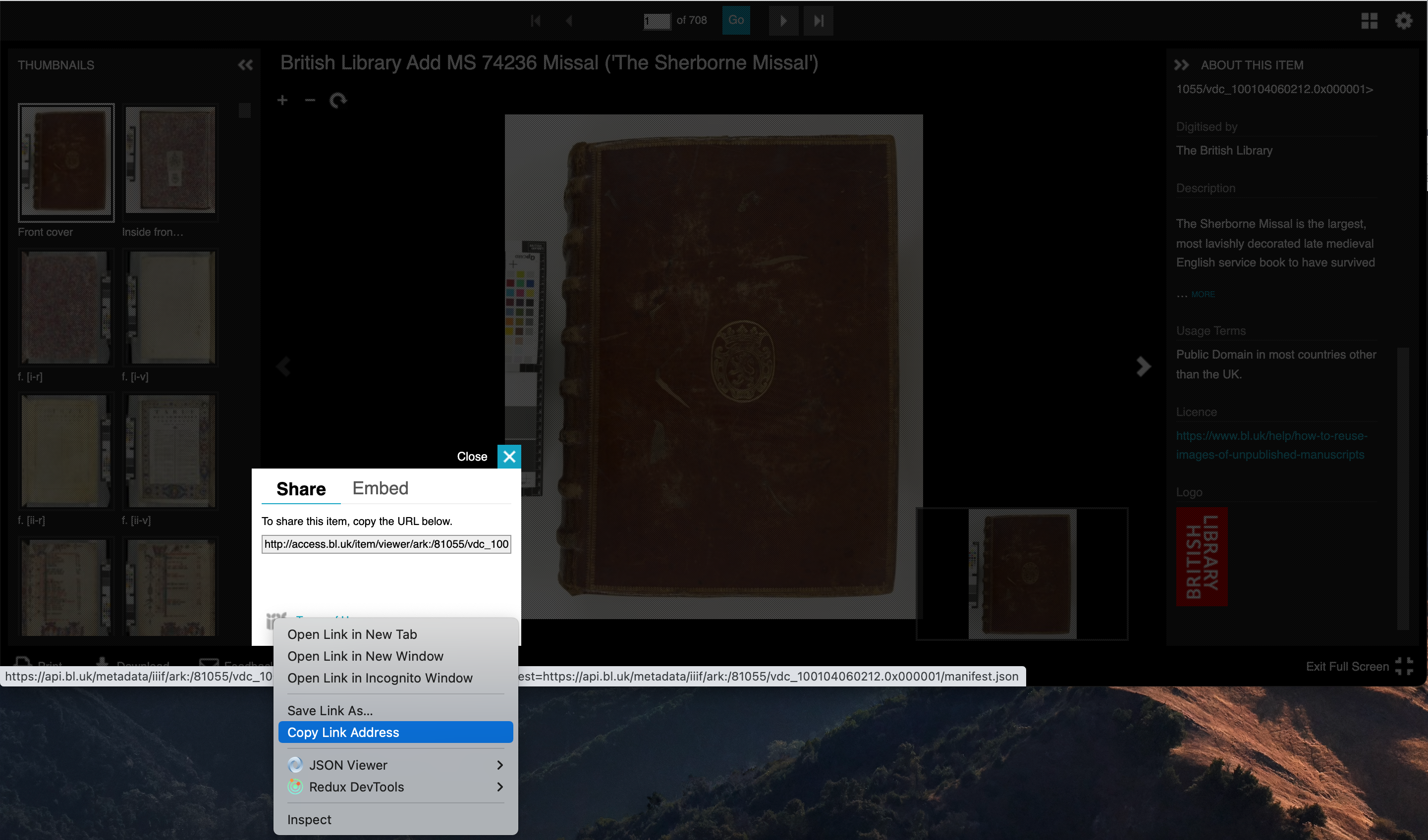Click the rotate icon to rotate view
Image resolution: width=1428 pixels, height=840 pixels.
pyautogui.click(x=339, y=99)
